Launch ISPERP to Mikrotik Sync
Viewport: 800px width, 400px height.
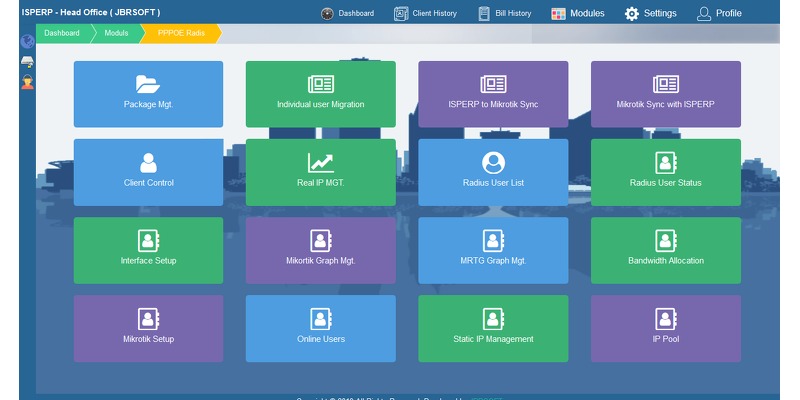(493, 93)
